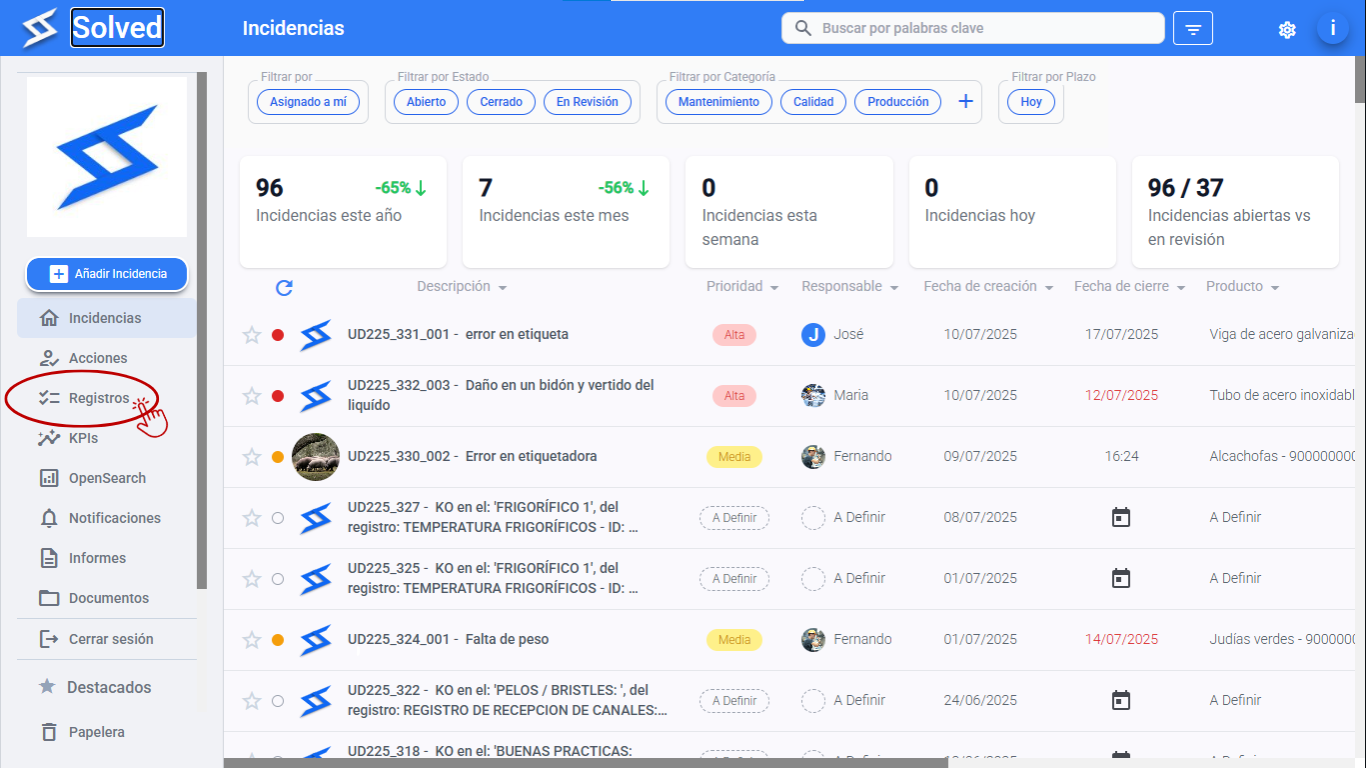Click the Añadir Incidencia button

point(107,274)
